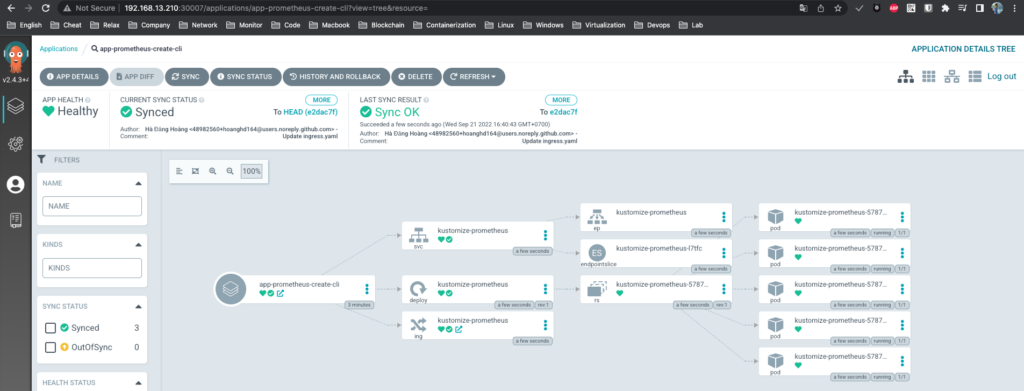
Task: Check the Synced filter checkbox
Action: pos(50,328)
